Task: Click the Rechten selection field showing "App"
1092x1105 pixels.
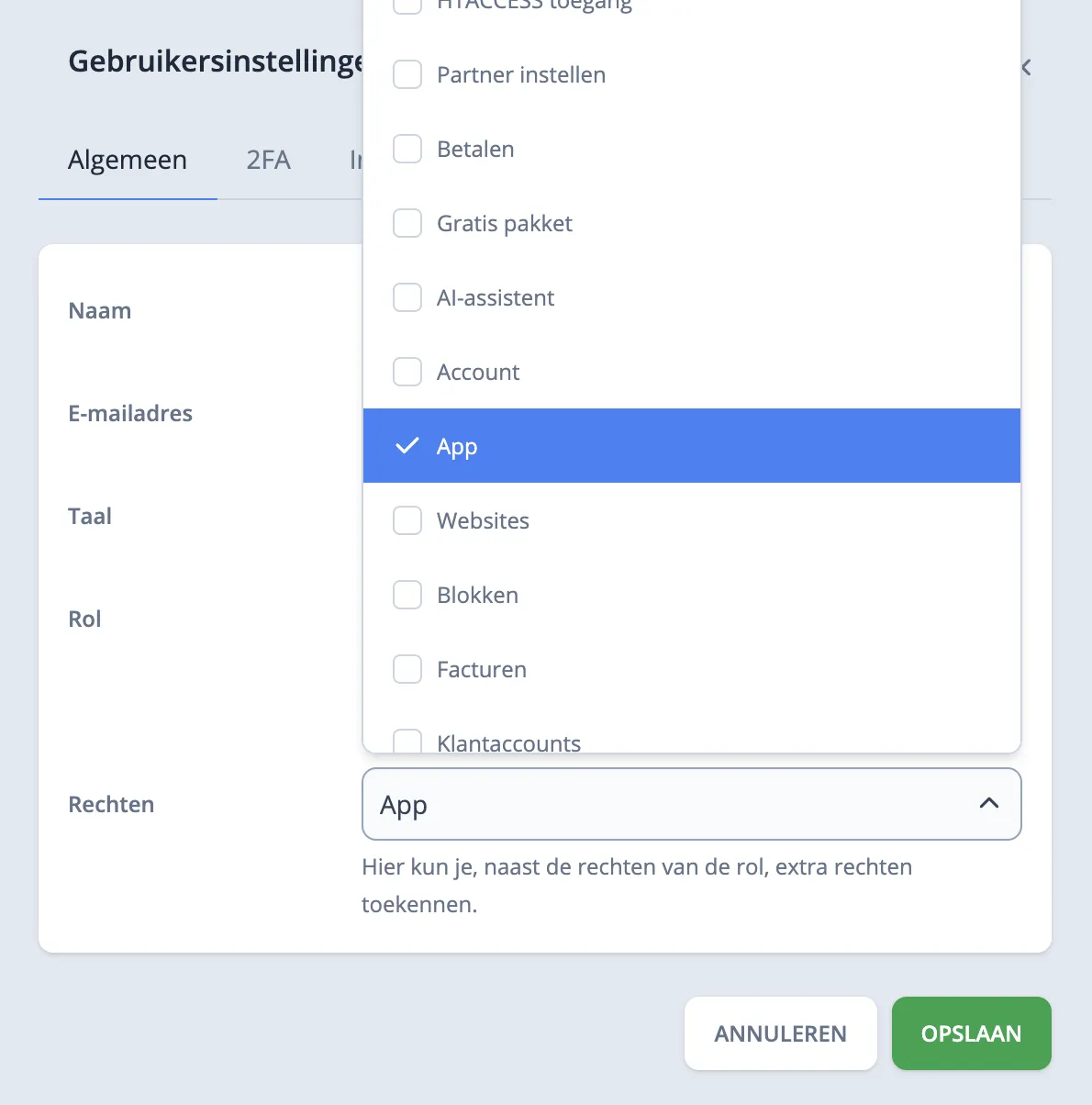Action: [x=642, y=805]
